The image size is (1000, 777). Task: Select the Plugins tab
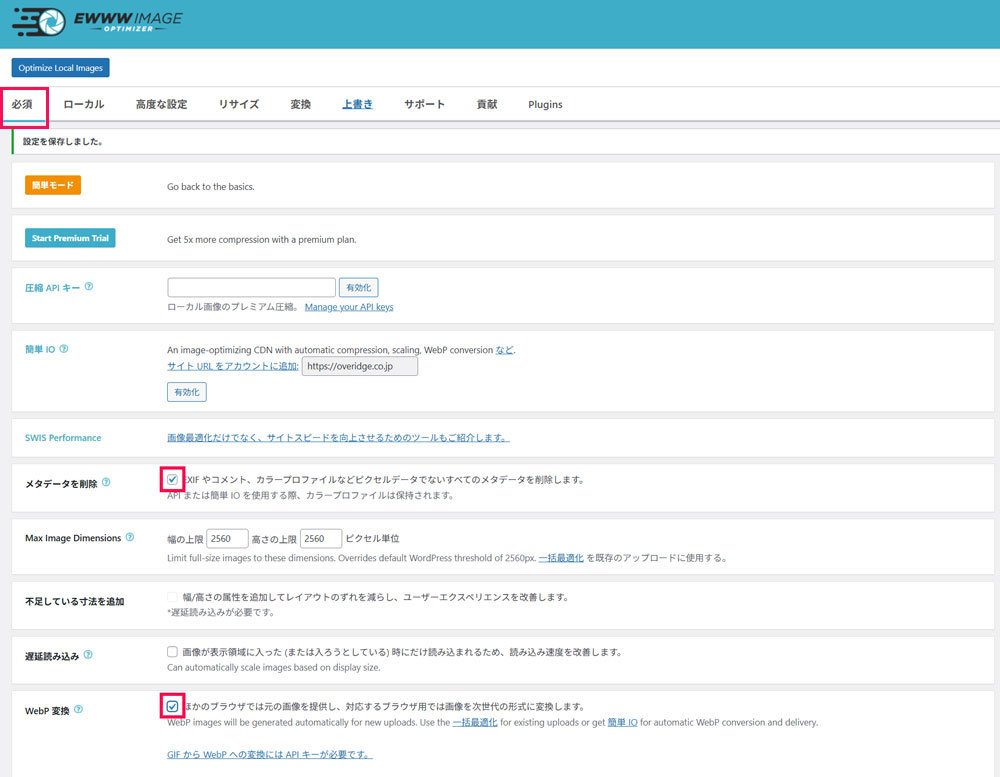[x=545, y=104]
